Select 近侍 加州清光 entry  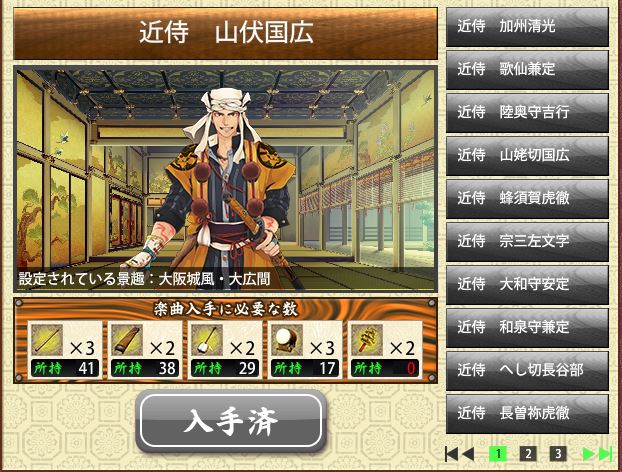[x=527, y=27]
